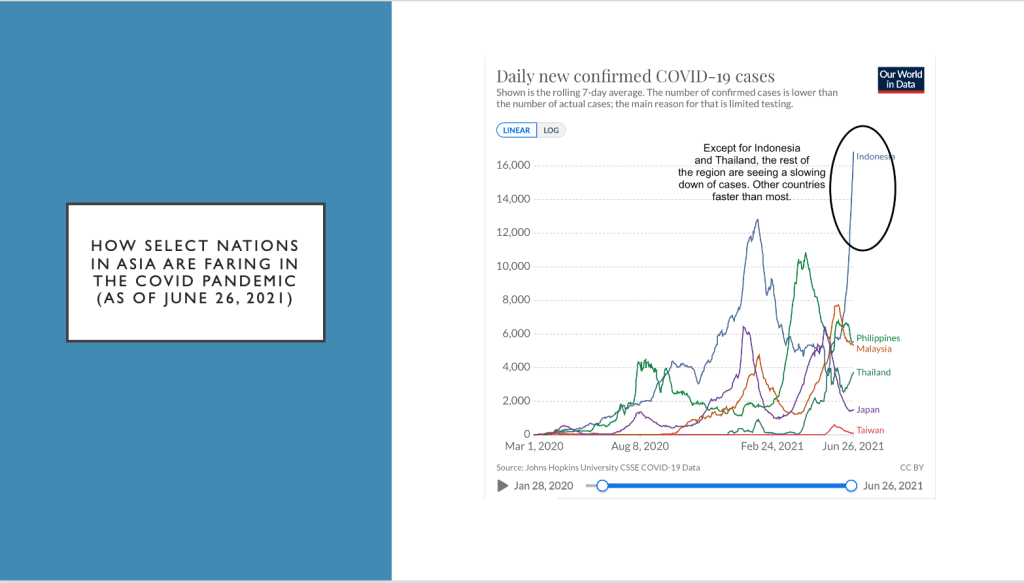Select the Indonesia line label
This screenshot has width=1024, height=583.
pyautogui.click(x=875, y=156)
